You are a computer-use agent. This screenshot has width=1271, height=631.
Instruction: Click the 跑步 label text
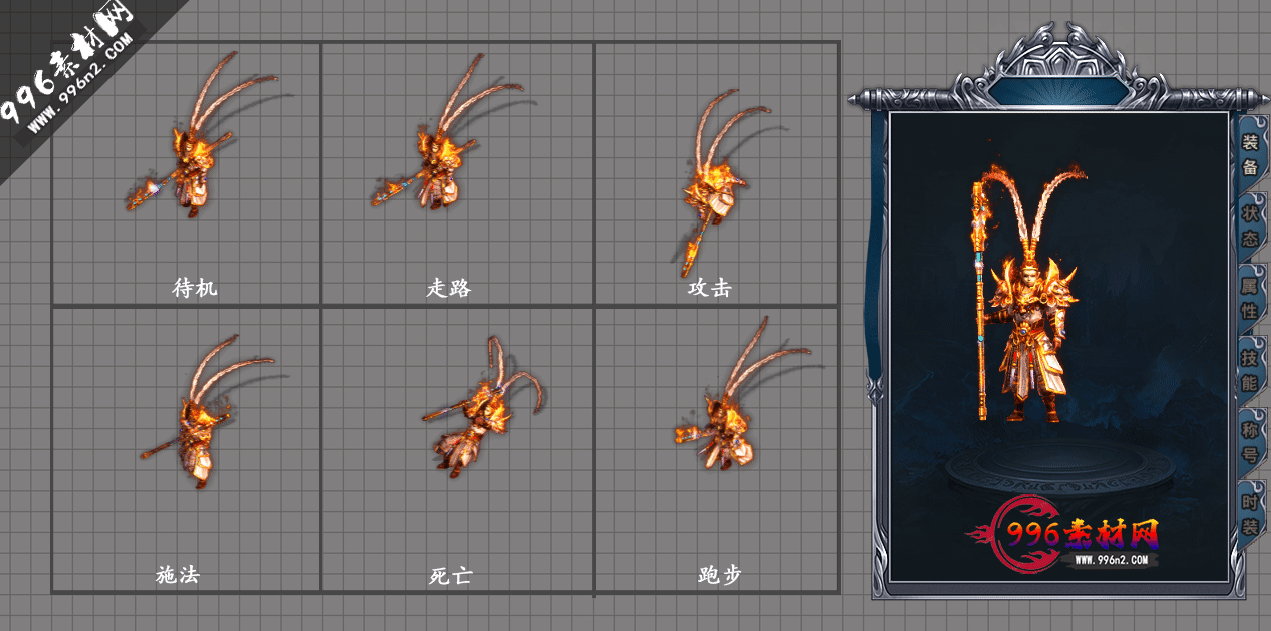click(720, 575)
